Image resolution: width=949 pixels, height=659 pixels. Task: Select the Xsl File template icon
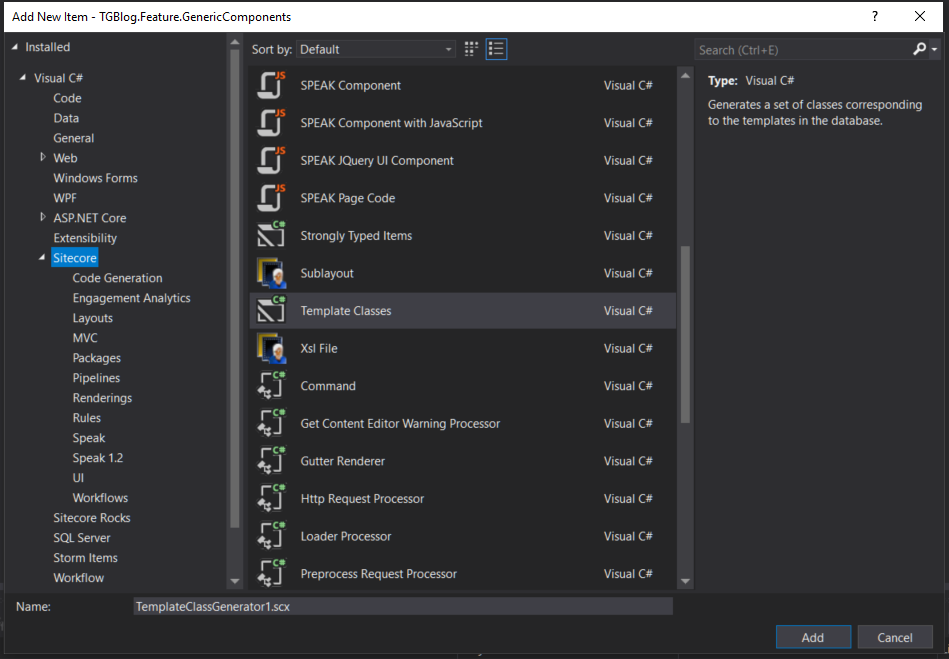tap(271, 348)
